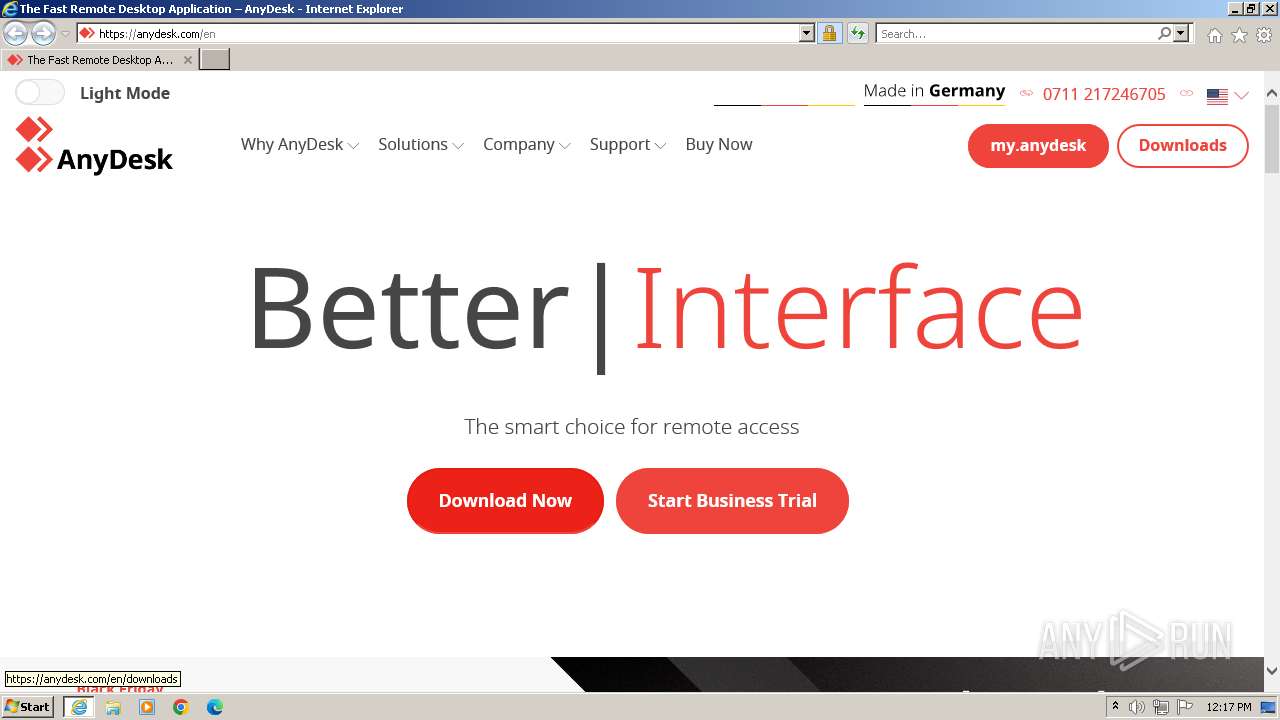Open File Explorer from taskbar
The width and height of the screenshot is (1280, 720).
click(x=113, y=707)
